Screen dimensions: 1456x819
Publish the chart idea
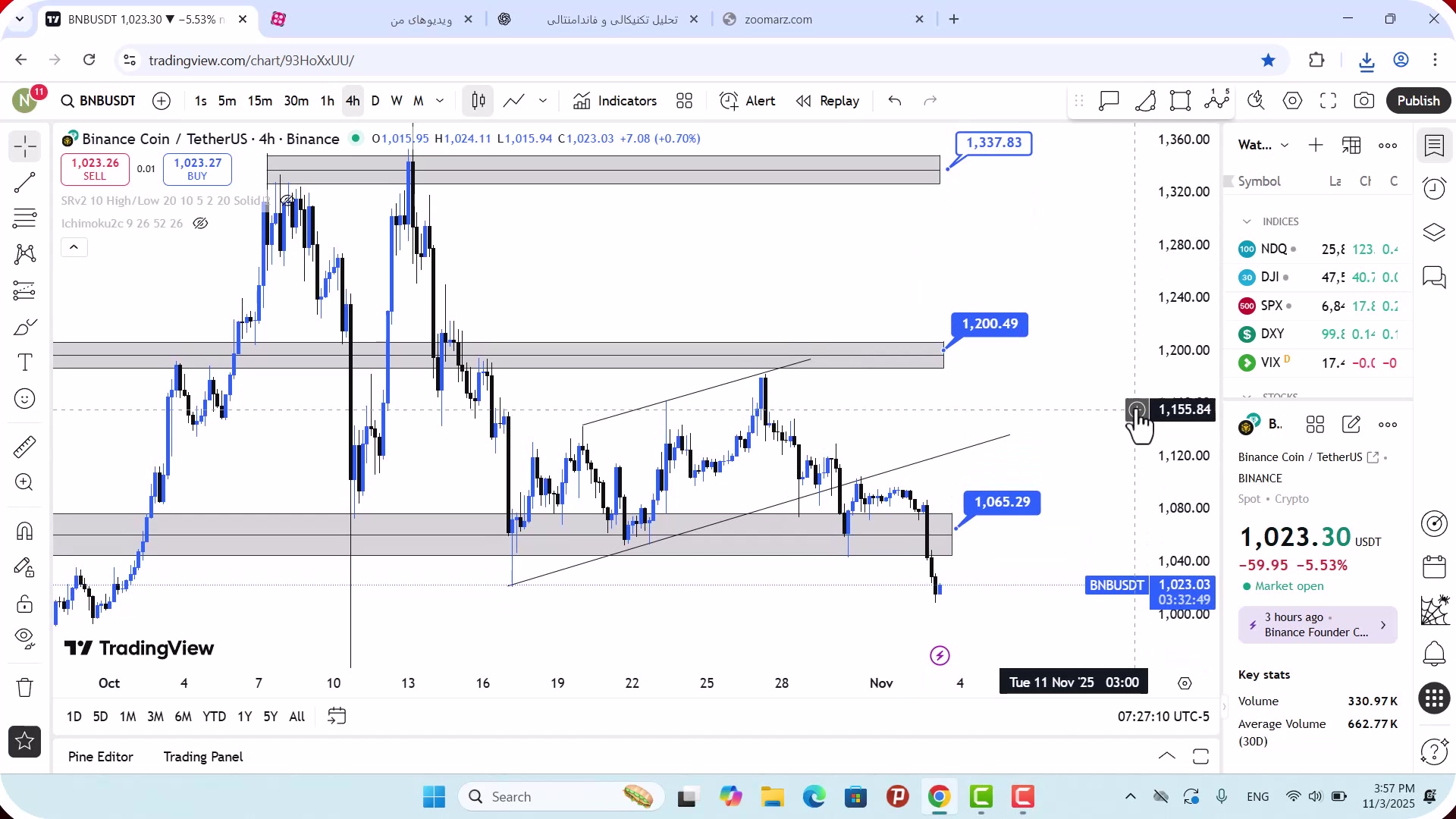1418,101
